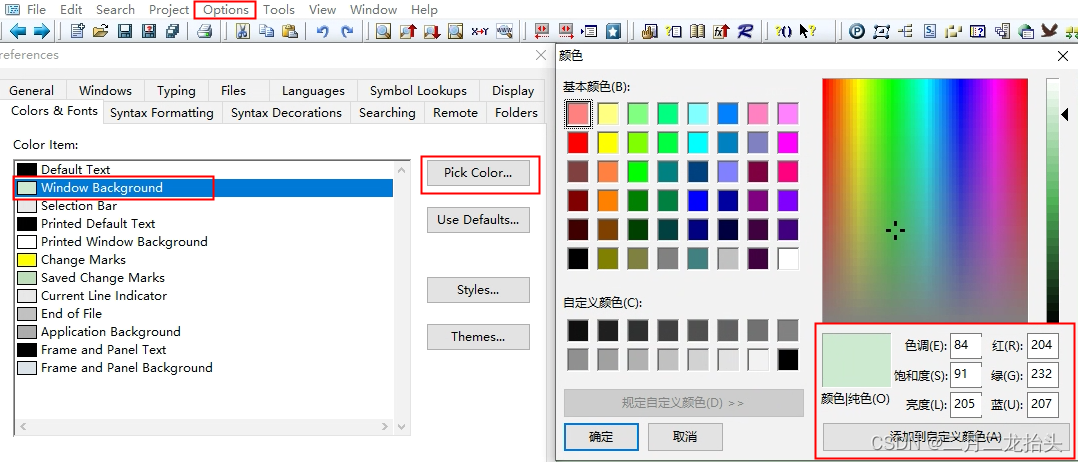Switch to the General preferences tab
The image size is (1078, 462).
[32, 91]
